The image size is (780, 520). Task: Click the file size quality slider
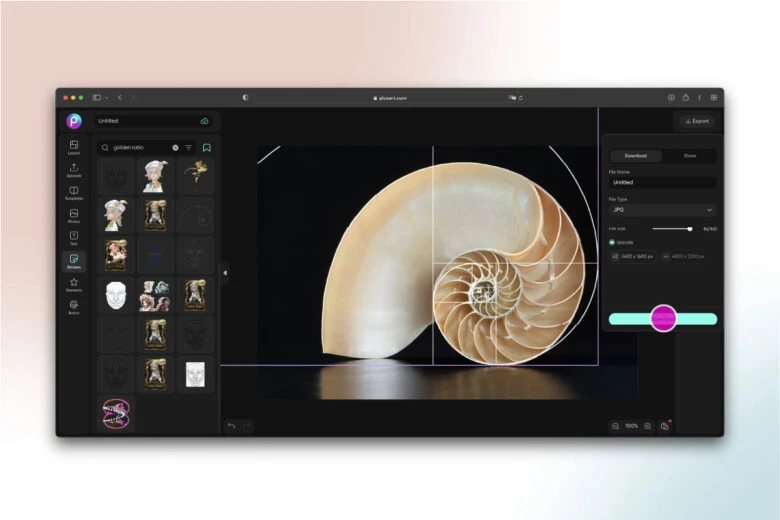click(x=672, y=229)
